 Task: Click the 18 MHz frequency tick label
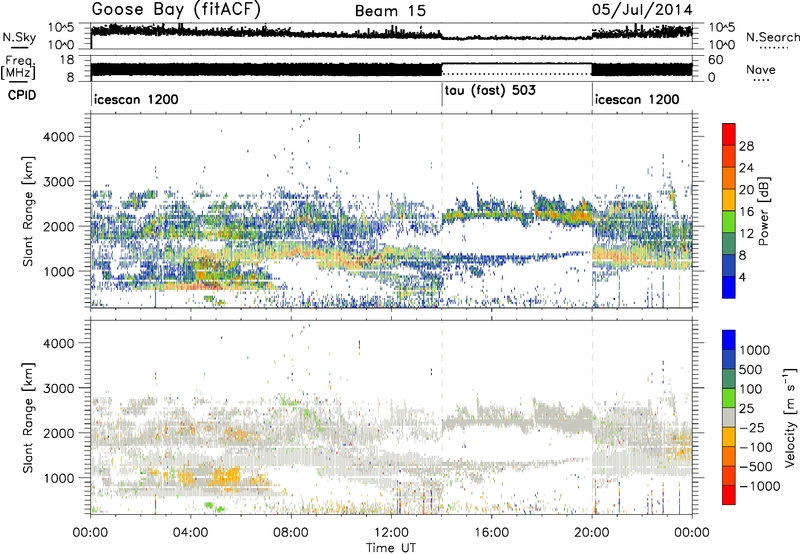pyautogui.click(x=67, y=60)
